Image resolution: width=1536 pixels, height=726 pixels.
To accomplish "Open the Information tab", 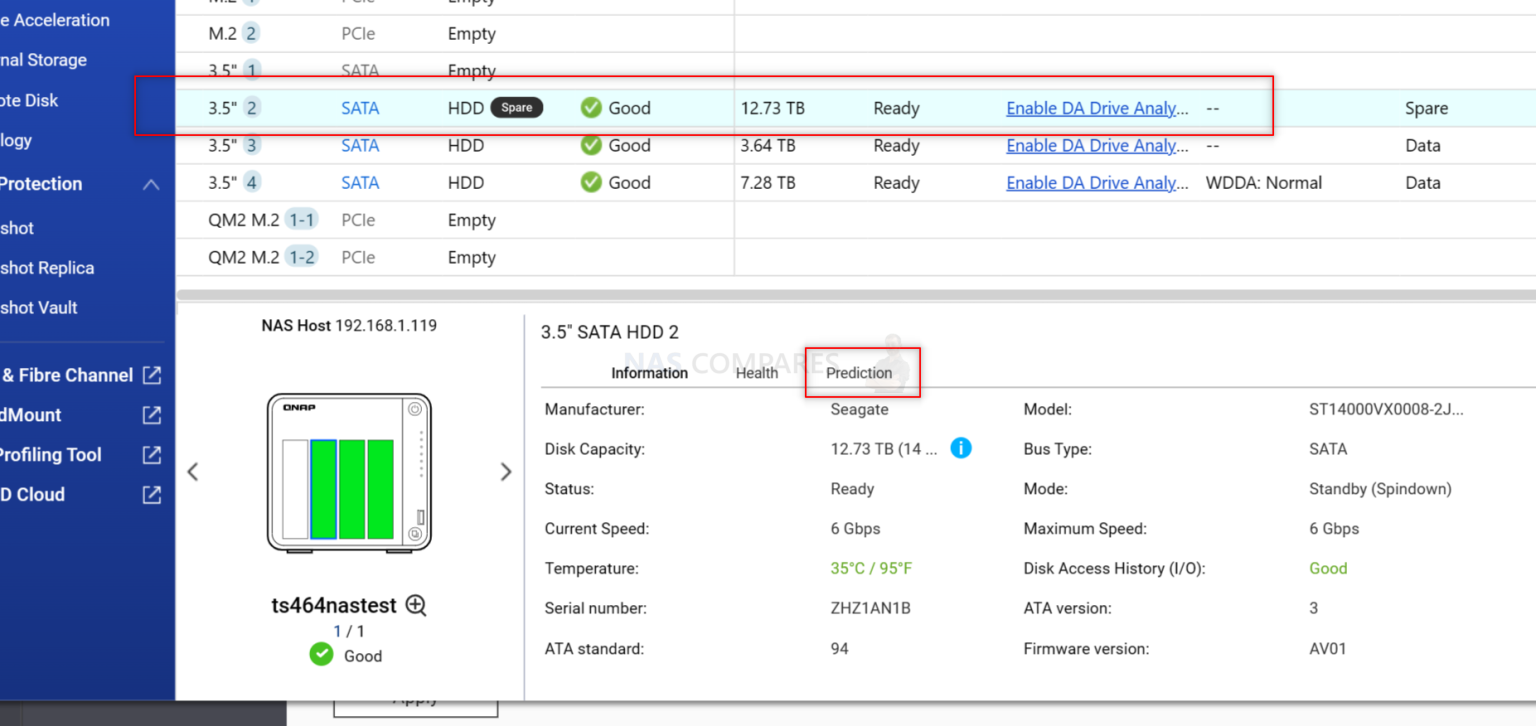I will pos(650,372).
